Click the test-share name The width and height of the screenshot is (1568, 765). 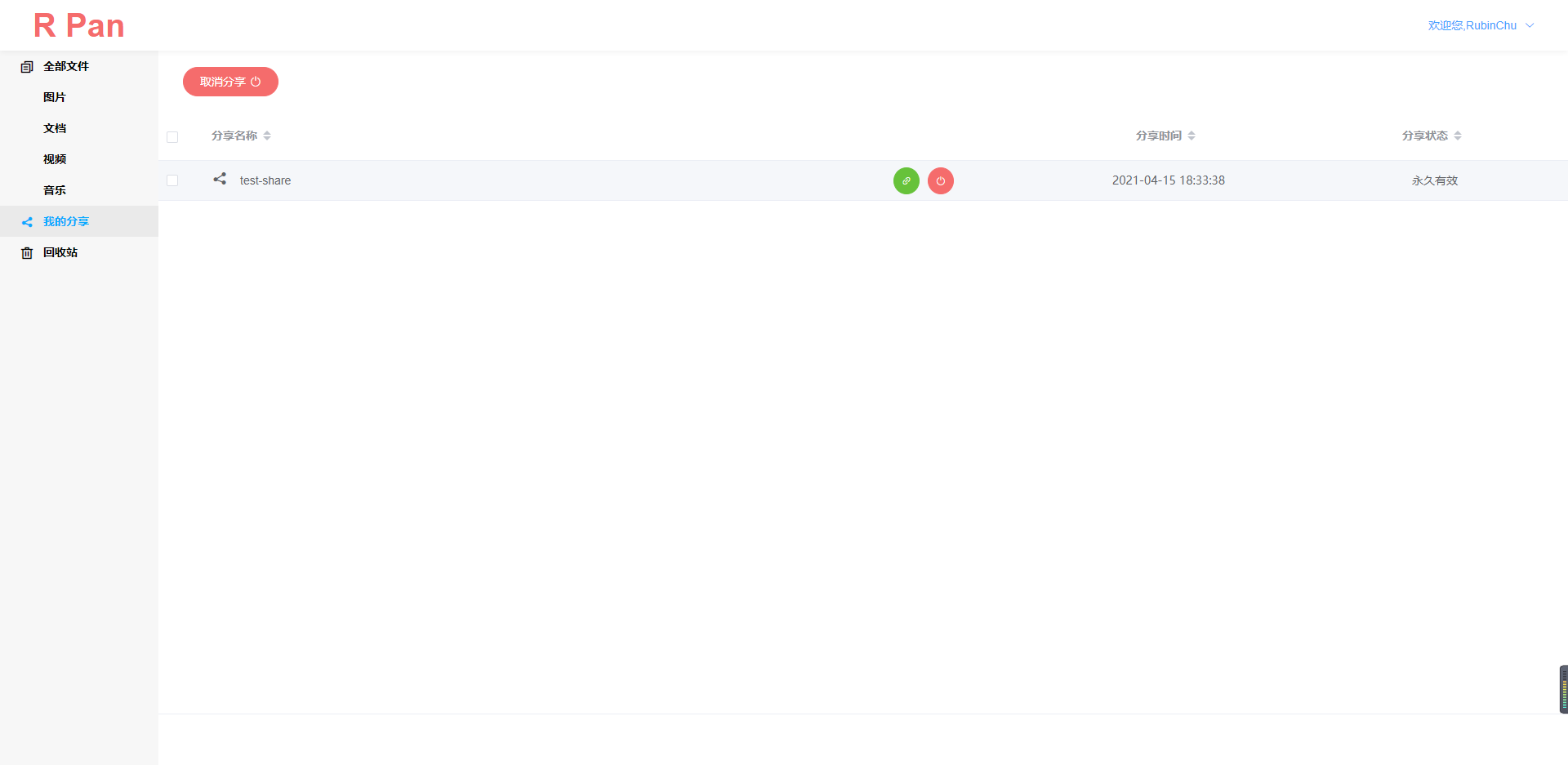265,180
